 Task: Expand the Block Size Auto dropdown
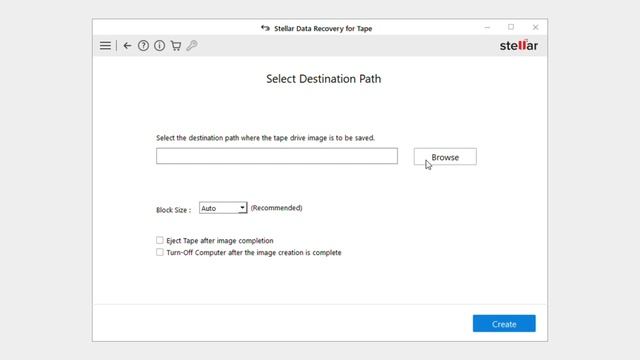coord(223,208)
